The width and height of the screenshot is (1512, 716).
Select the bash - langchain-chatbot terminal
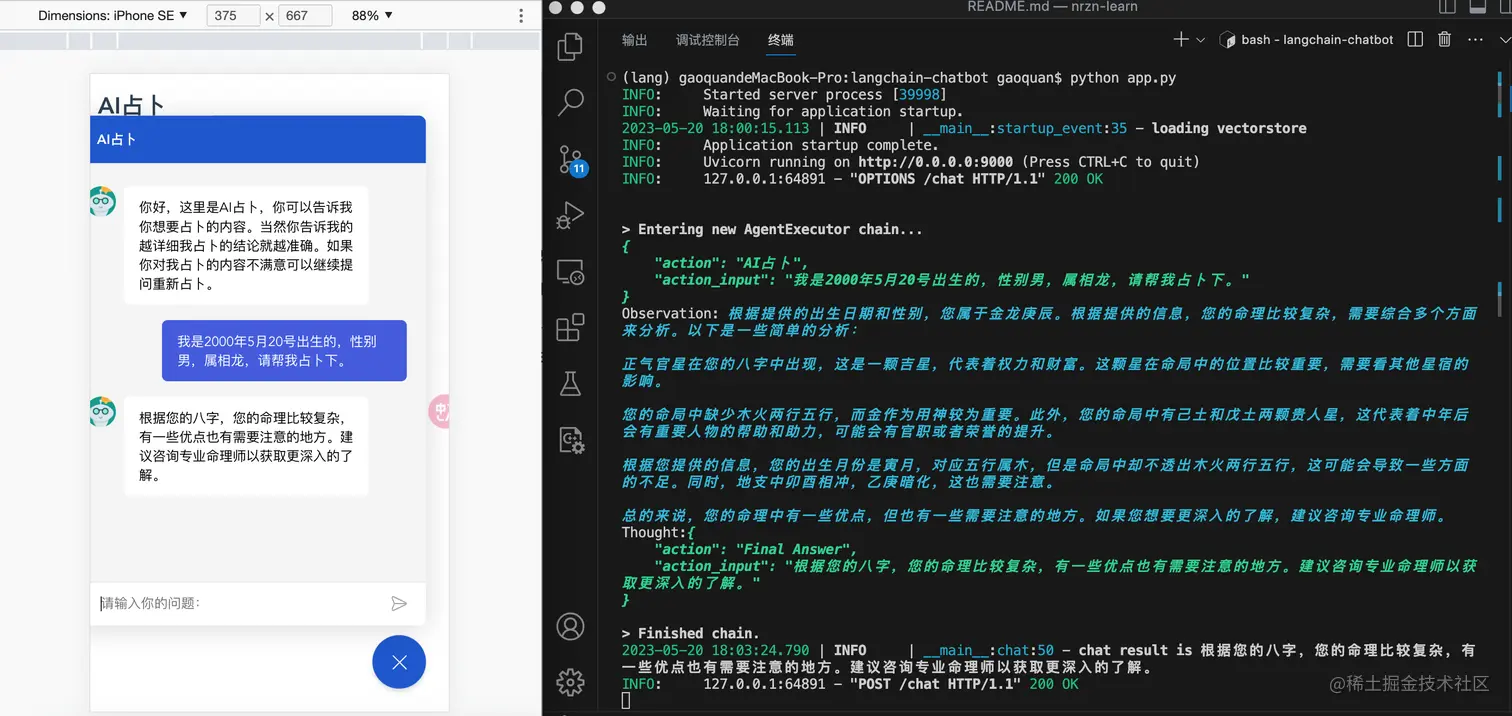coord(1306,40)
